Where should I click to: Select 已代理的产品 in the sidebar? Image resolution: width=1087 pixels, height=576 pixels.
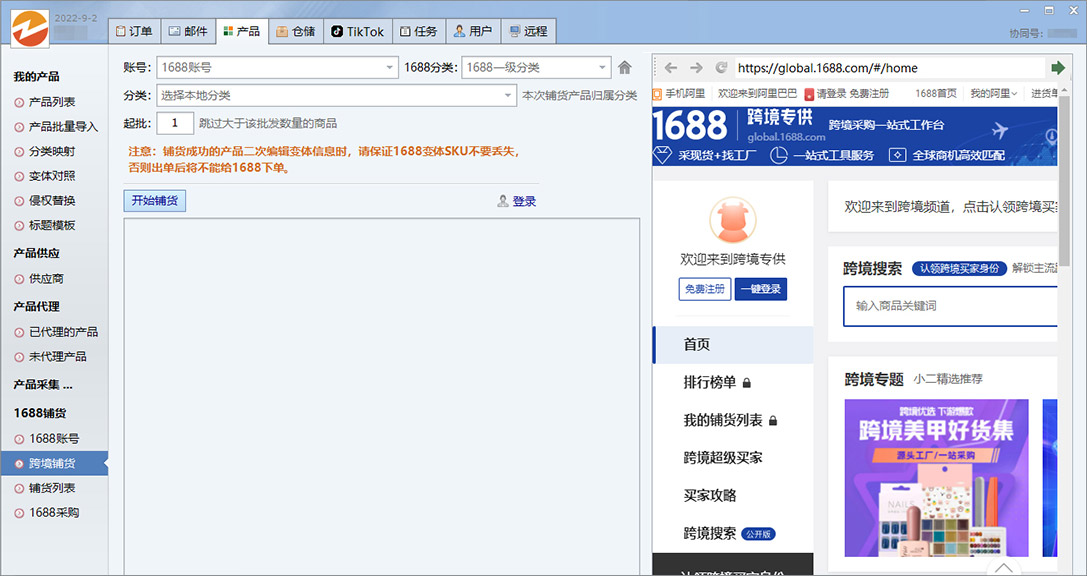[63, 332]
